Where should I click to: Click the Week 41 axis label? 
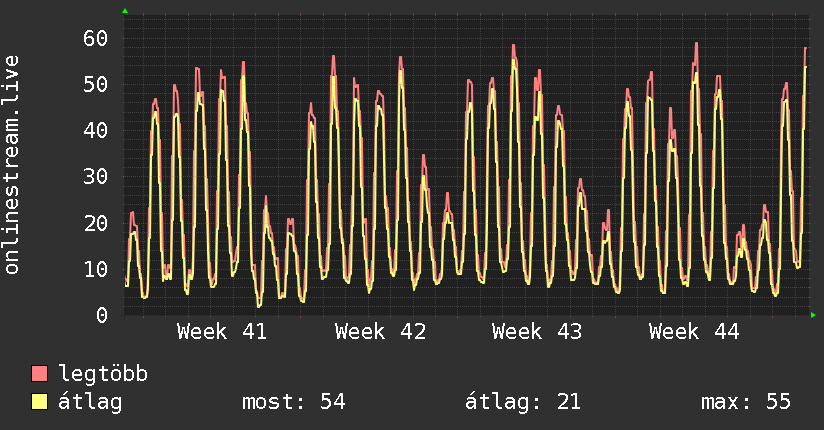point(222,332)
